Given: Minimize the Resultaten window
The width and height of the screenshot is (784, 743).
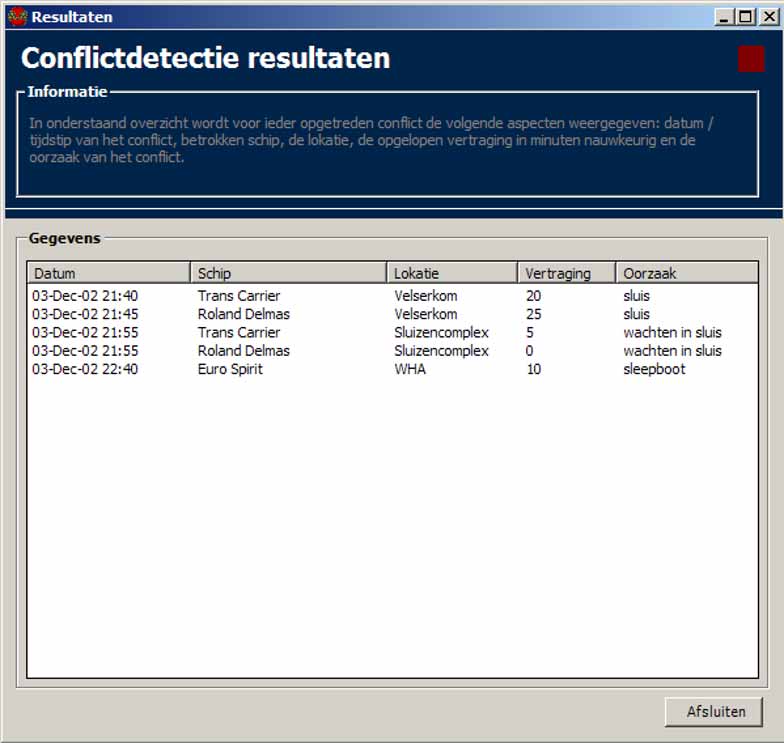Looking at the screenshot, I should 725,16.
